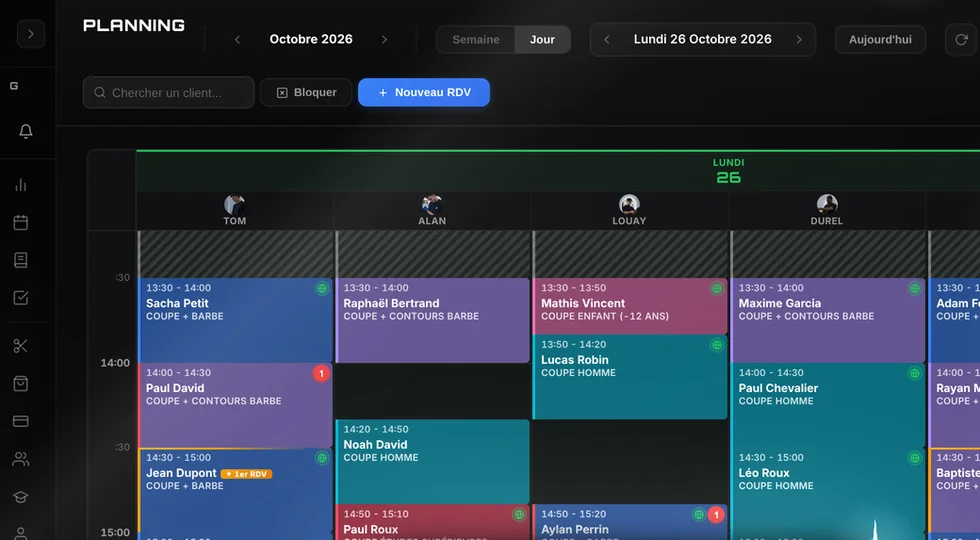The image size is (980, 540).
Task: Click the LUNDI 26 day header
Action: [728, 171]
